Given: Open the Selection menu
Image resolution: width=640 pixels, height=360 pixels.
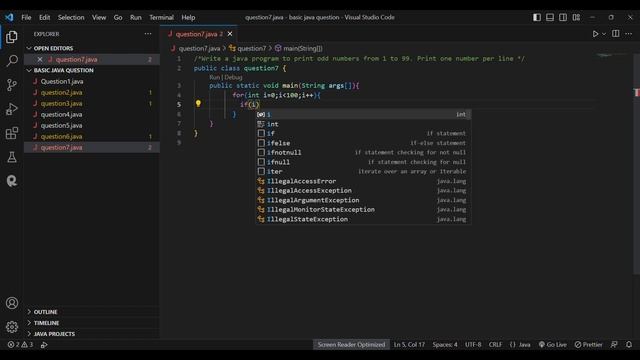Looking at the screenshot, I should pos(71,18).
